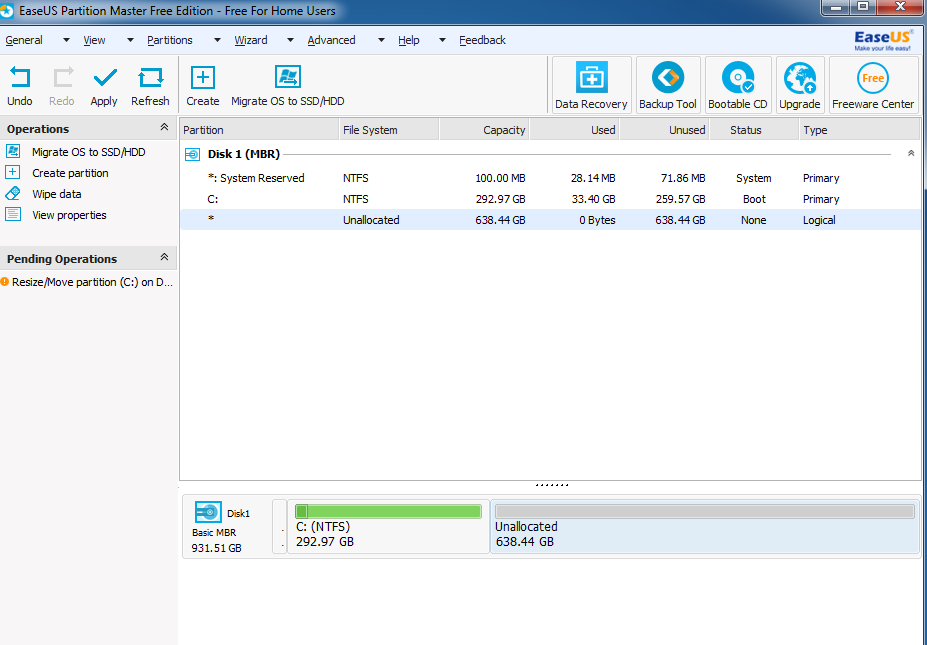927x645 pixels.
Task: Select the C: partition row
Action: tap(550, 199)
